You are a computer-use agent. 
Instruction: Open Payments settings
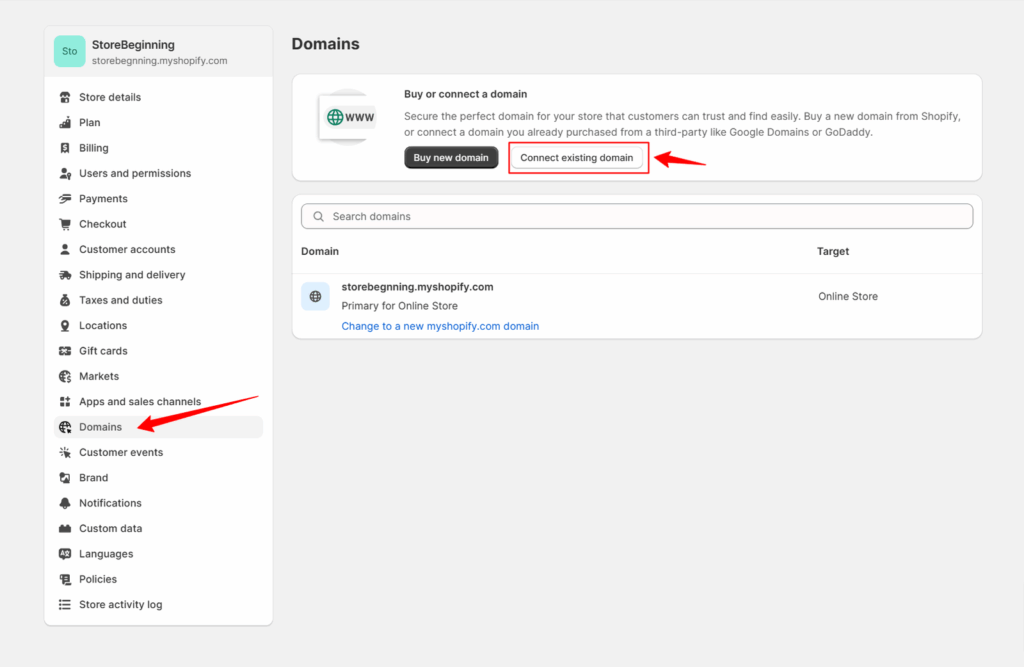point(103,199)
